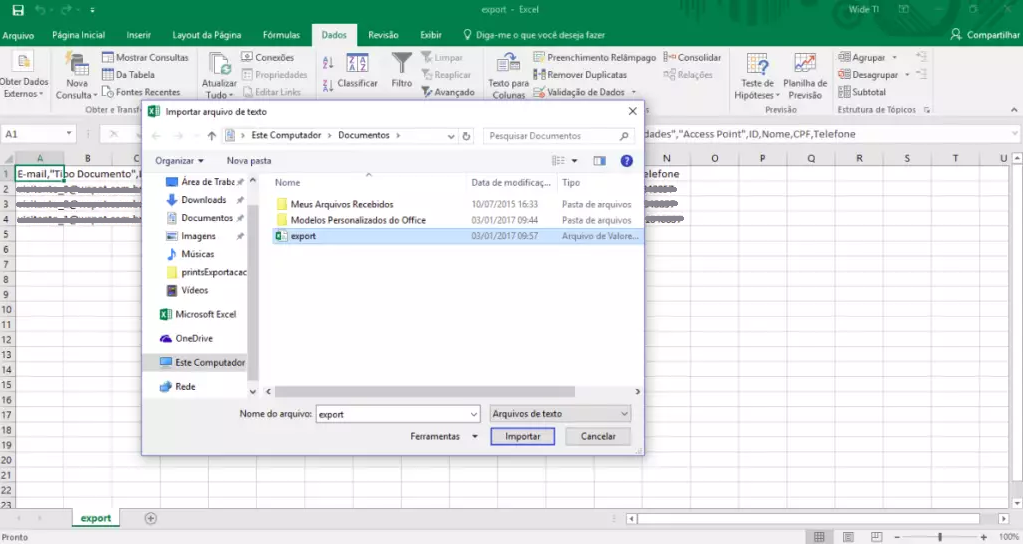The width and height of the screenshot is (1023, 545).
Task: Click the Save icon in quick access toolbar
Action: coord(18,10)
